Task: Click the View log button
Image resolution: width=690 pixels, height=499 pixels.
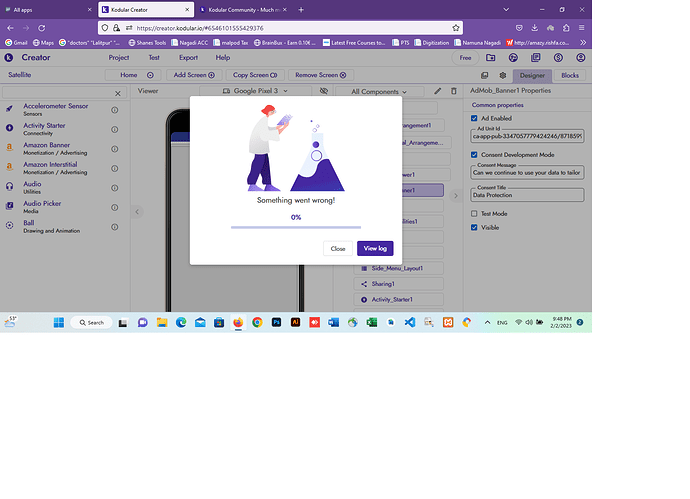Action: [x=375, y=249]
